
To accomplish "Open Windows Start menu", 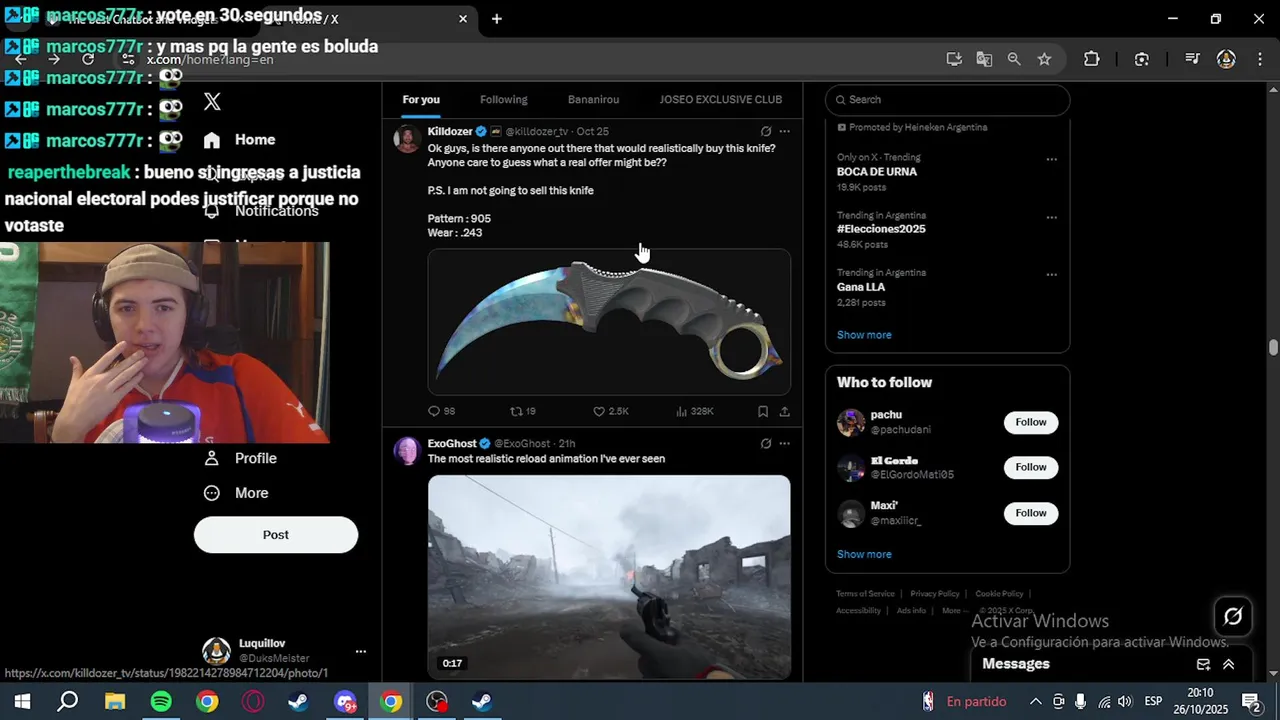I will point(22,702).
